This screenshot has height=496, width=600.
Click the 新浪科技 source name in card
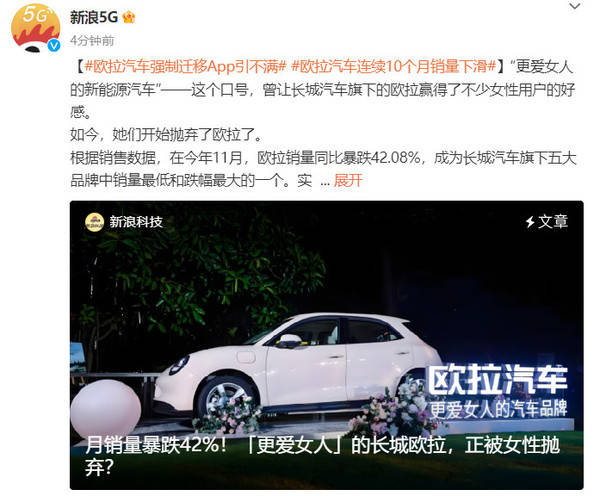pos(136,222)
